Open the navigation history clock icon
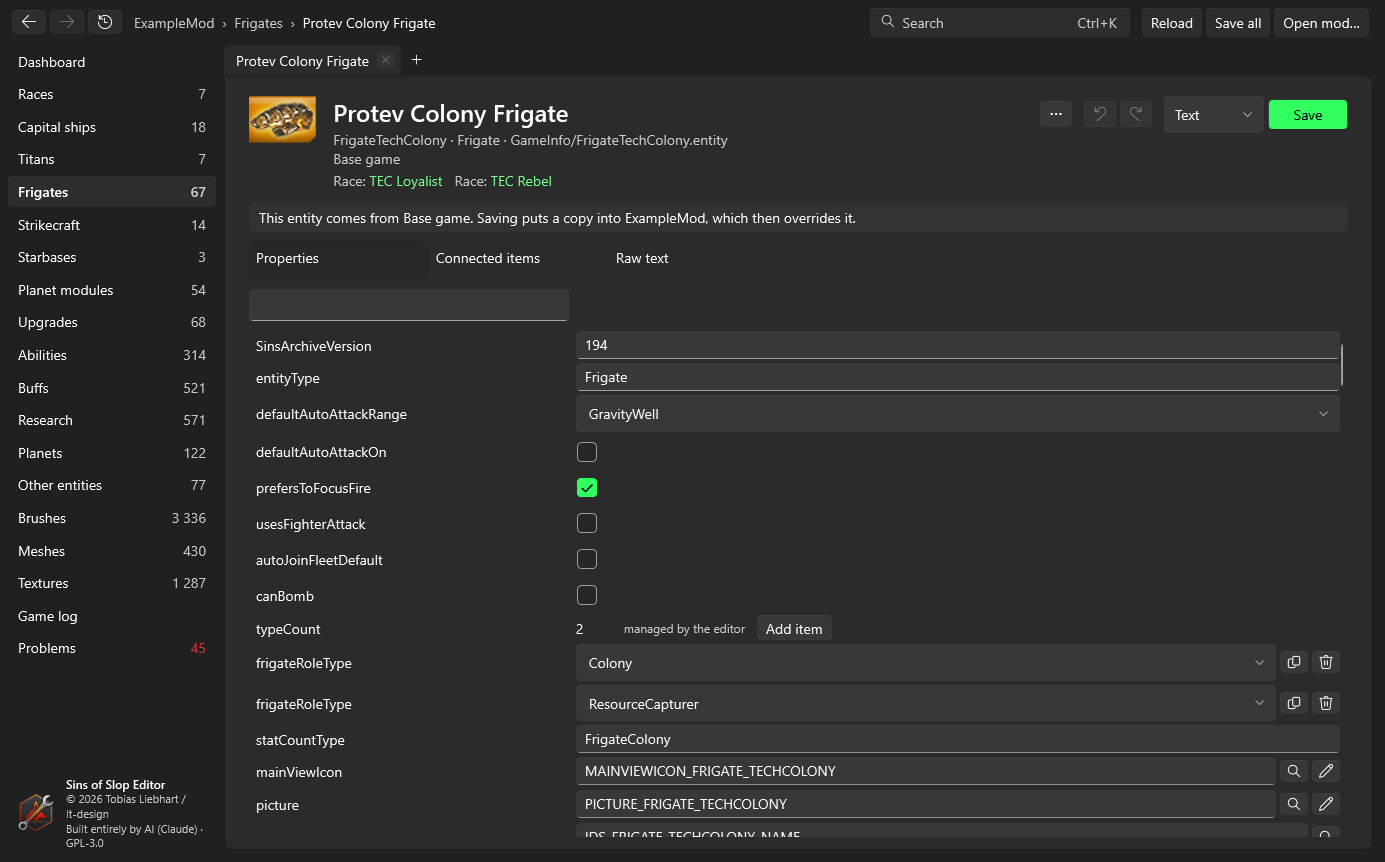 [105, 22]
